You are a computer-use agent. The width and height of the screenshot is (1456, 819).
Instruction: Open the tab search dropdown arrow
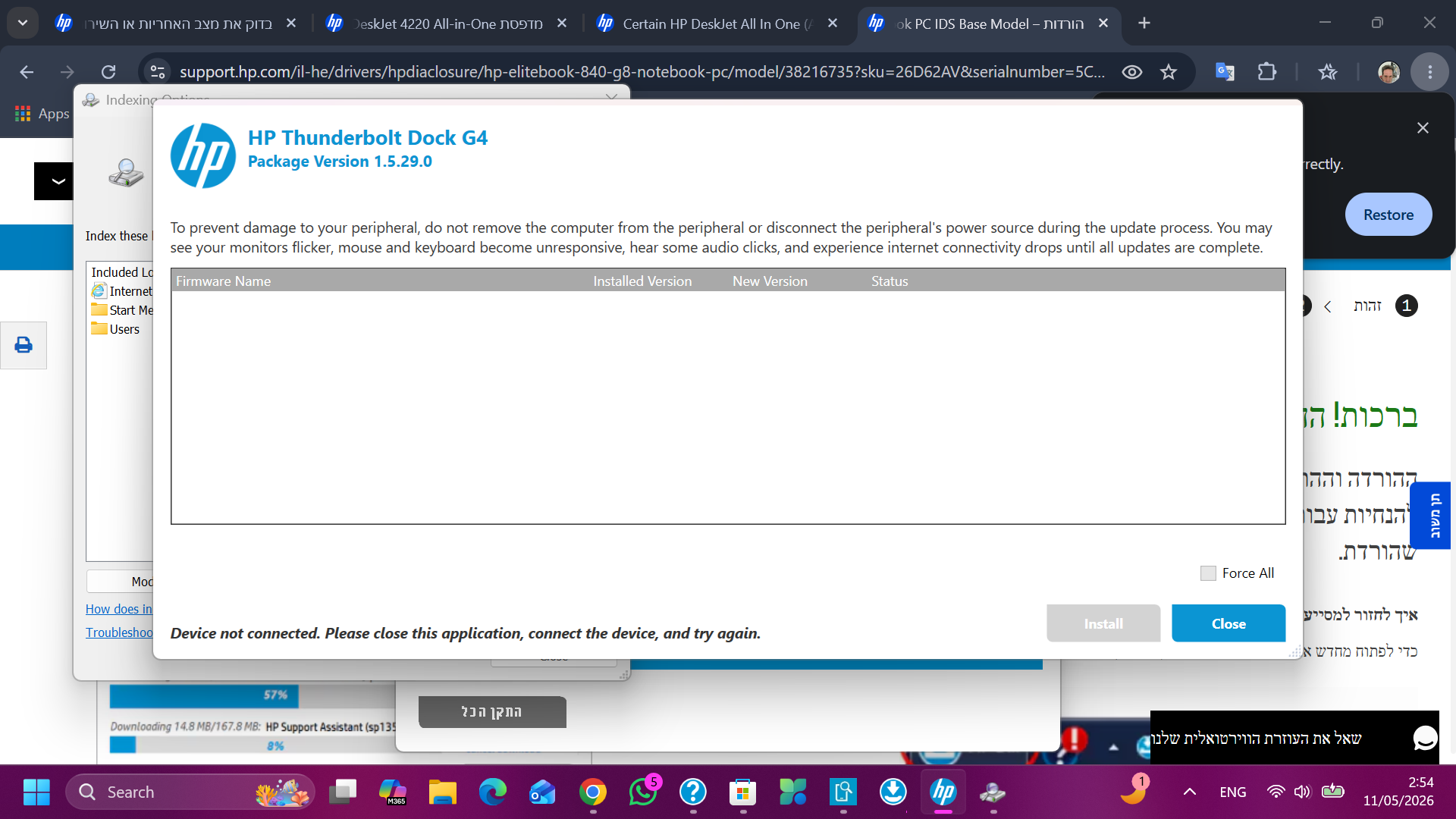23,23
